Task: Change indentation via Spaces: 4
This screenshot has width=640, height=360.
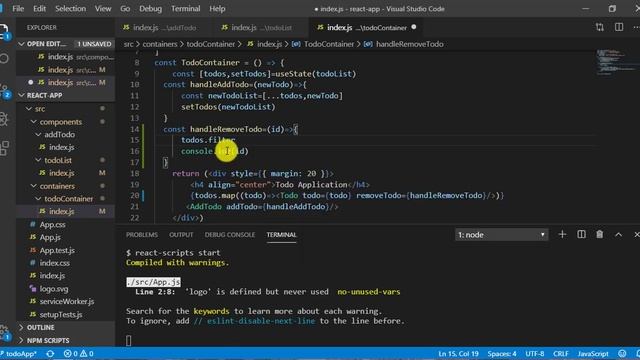Action: click(x=502, y=353)
